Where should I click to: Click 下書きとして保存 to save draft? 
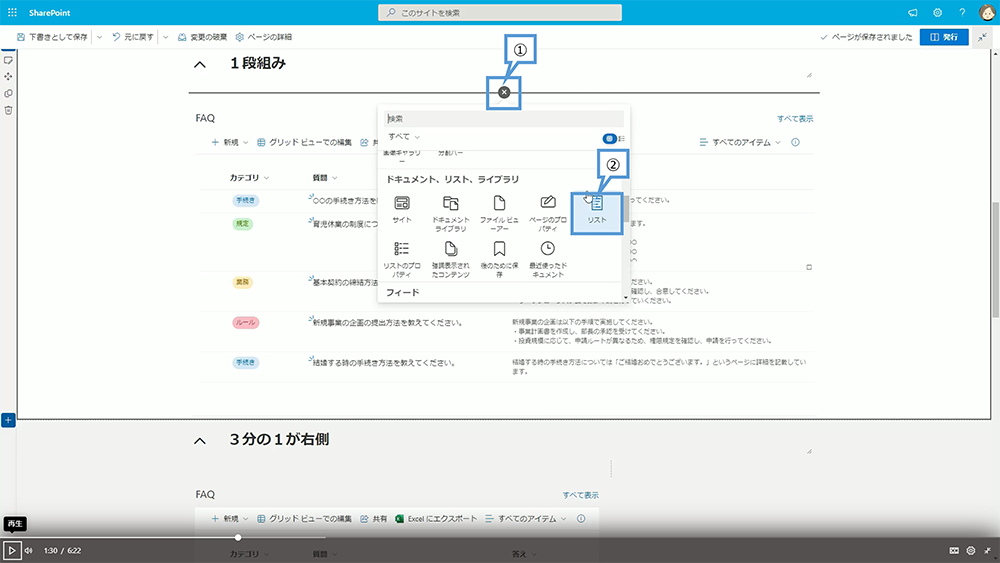pos(52,37)
